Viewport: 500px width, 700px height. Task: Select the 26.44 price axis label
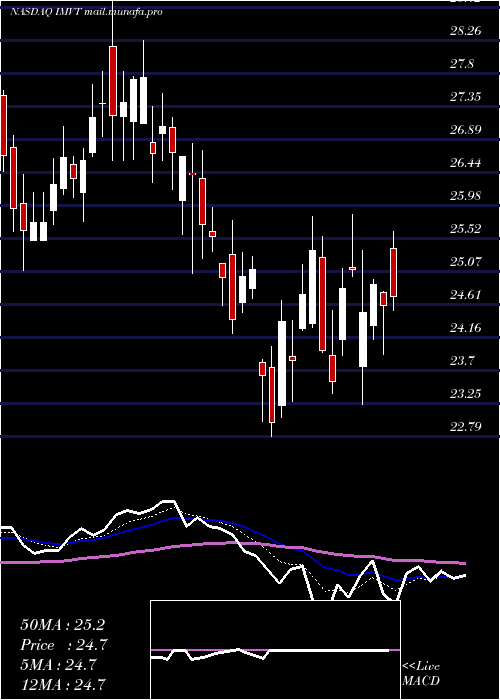click(465, 163)
